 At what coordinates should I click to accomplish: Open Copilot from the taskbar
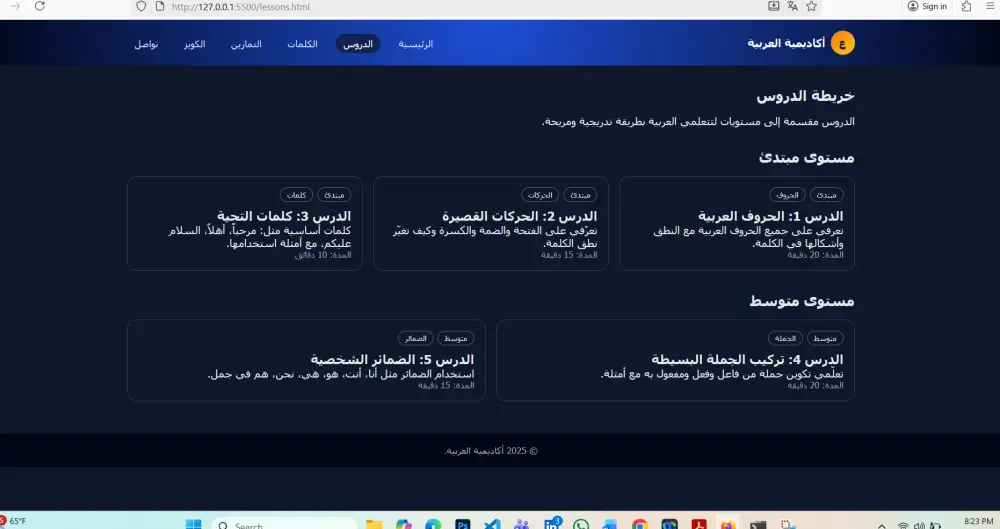[x=403, y=525]
